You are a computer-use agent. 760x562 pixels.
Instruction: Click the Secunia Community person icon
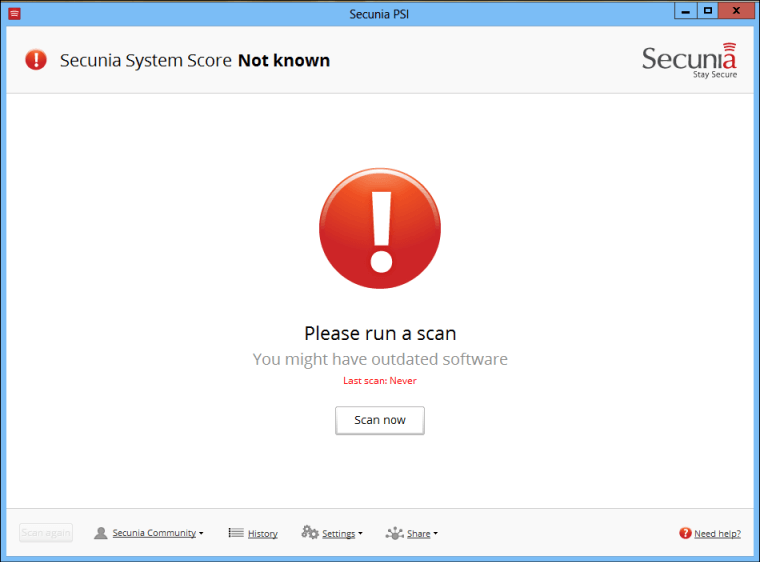pos(100,533)
